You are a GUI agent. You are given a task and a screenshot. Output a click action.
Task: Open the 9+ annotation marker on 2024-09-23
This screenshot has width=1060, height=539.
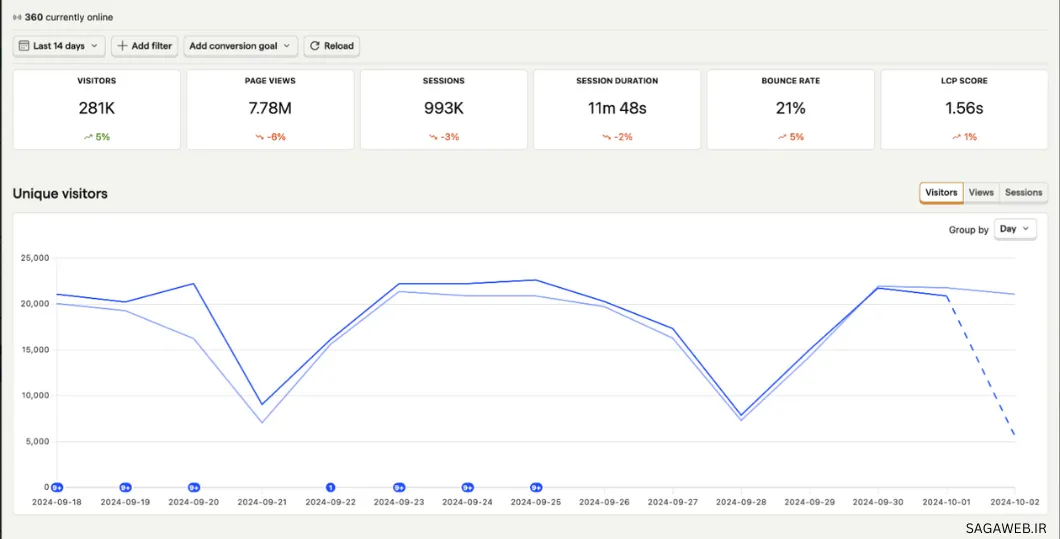point(399,487)
